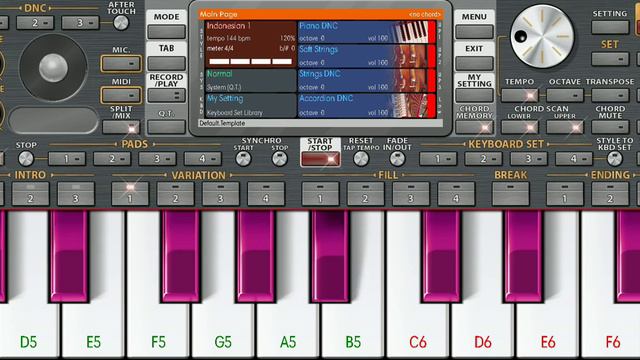640x360 pixels.
Task: Select KEYBOARD SET 1 button
Action: [x=438, y=158]
